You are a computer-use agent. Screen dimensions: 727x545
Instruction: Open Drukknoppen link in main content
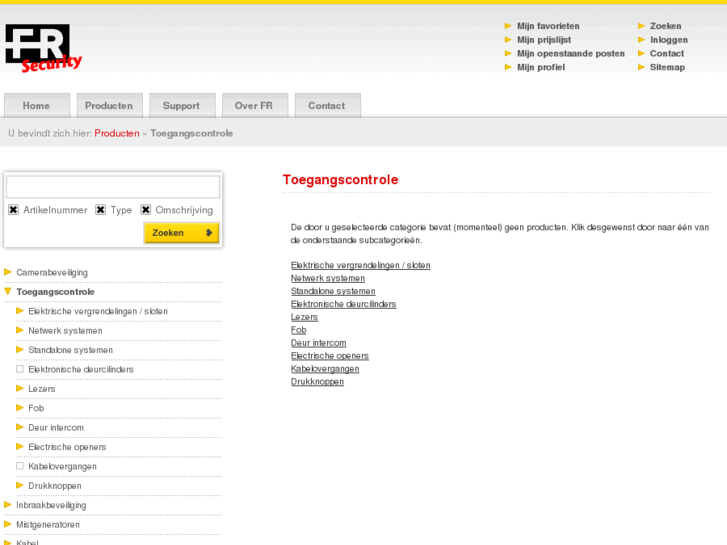click(x=317, y=382)
